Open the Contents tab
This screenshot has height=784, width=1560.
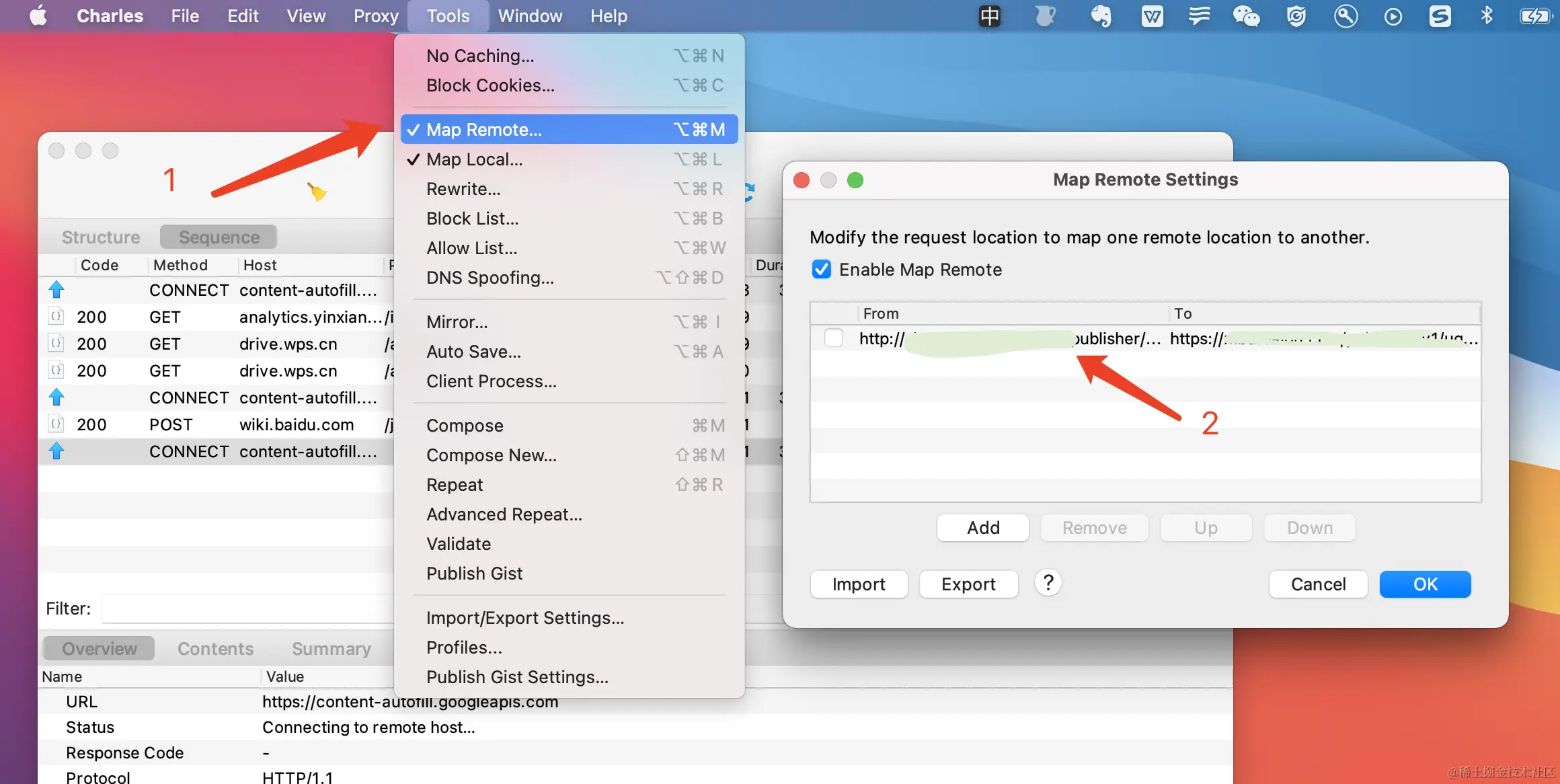coord(215,649)
